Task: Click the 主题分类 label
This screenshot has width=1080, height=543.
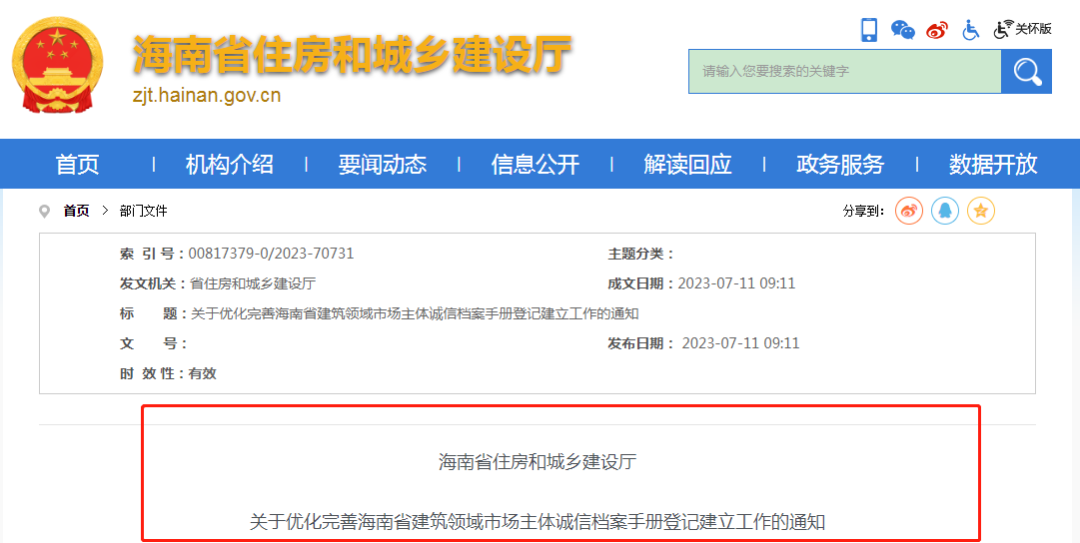Action: pos(641,254)
